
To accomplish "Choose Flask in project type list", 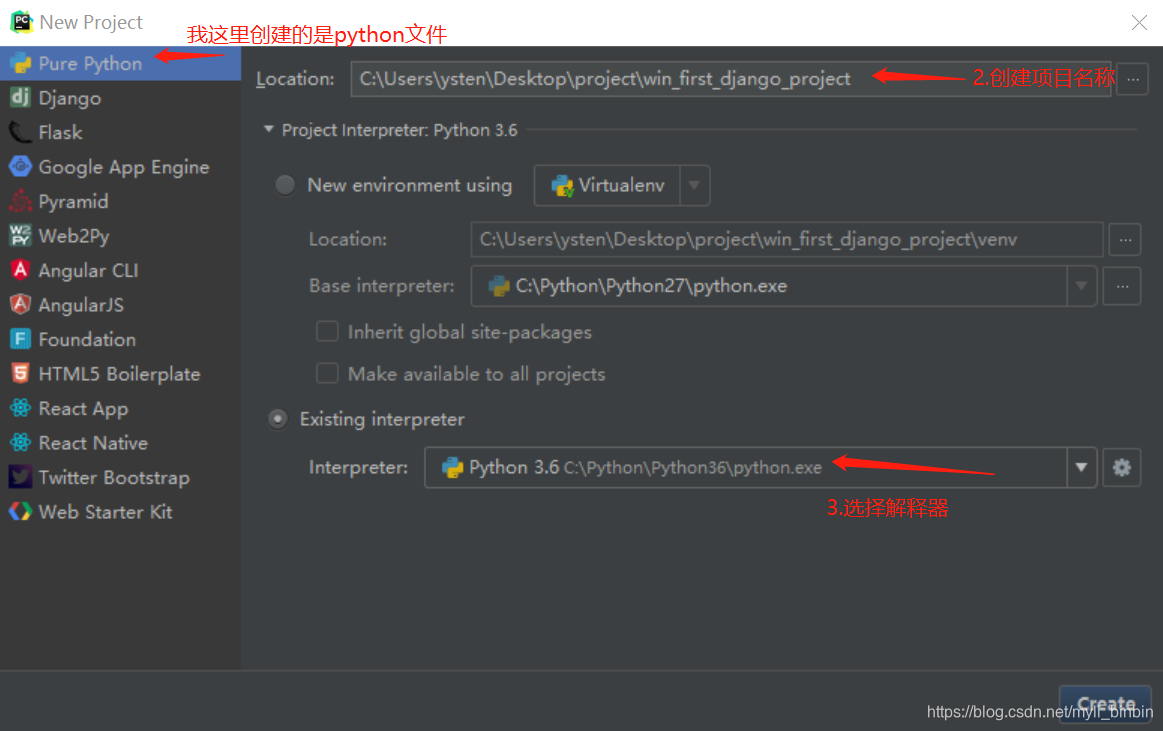I will pyautogui.click(x=60, y=133).
